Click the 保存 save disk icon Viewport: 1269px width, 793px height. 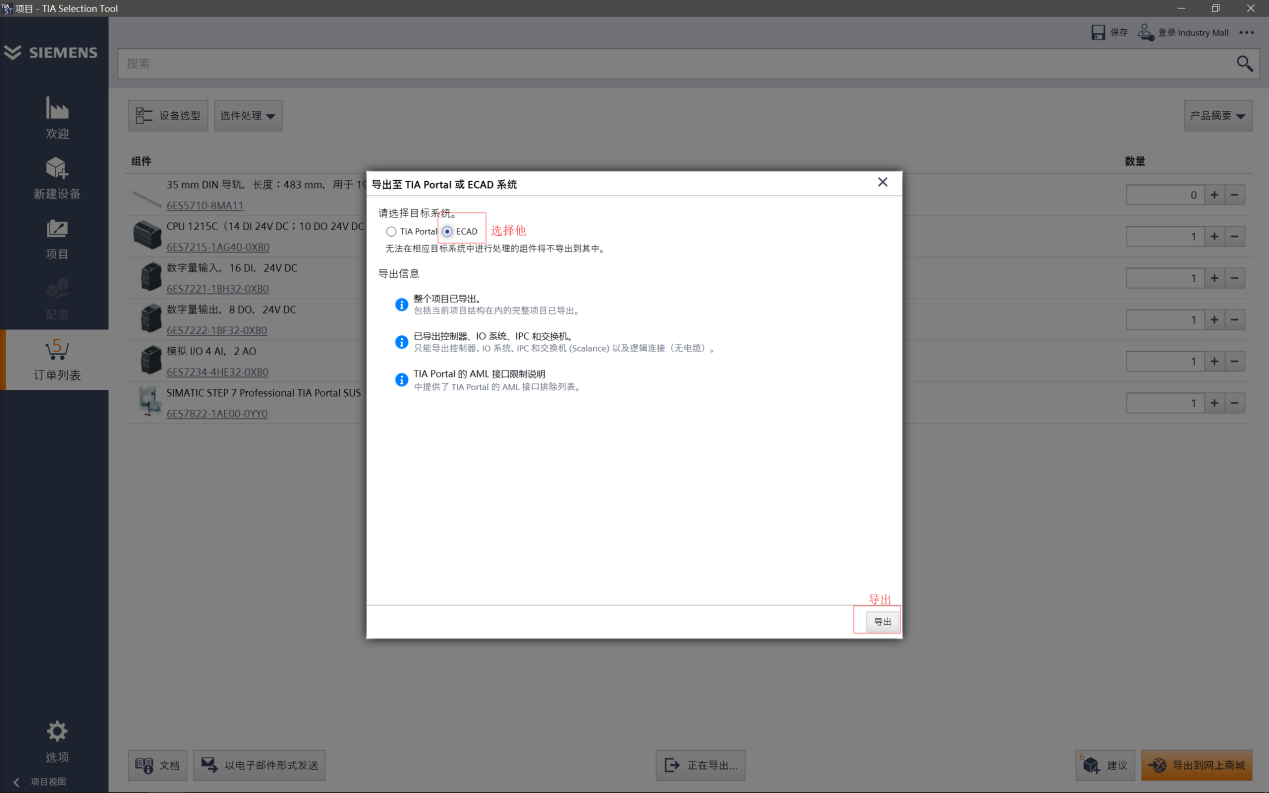[x=1098, y=32]
